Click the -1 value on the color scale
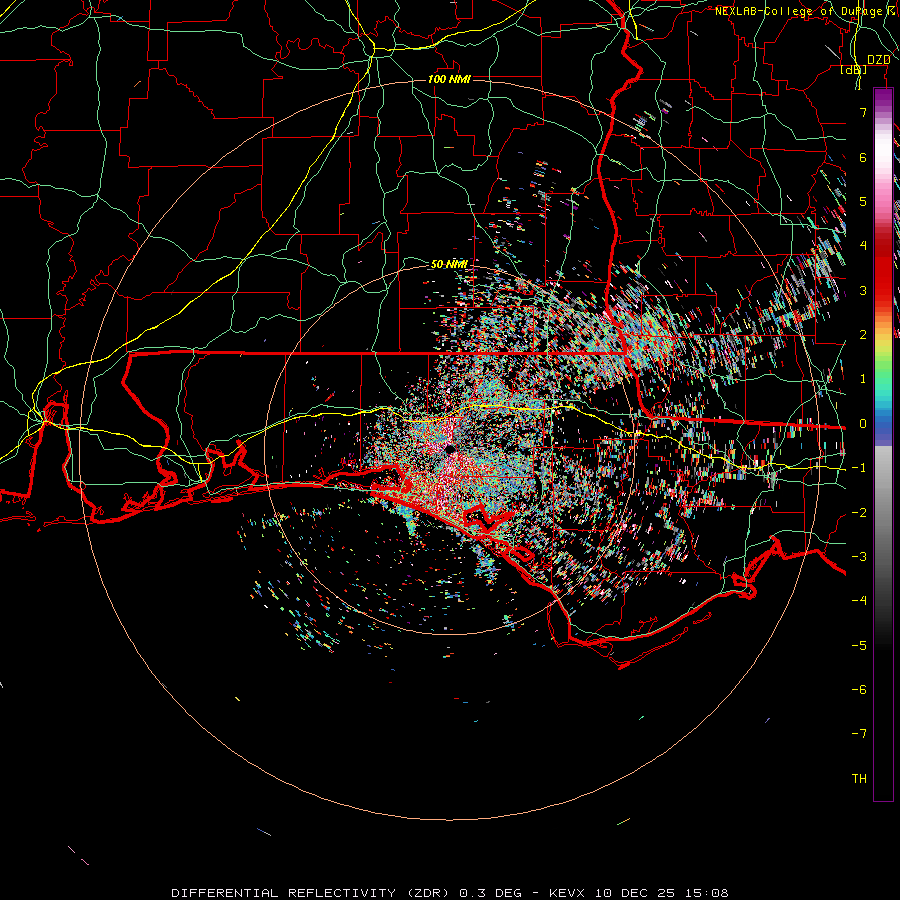 pos(859,468)
